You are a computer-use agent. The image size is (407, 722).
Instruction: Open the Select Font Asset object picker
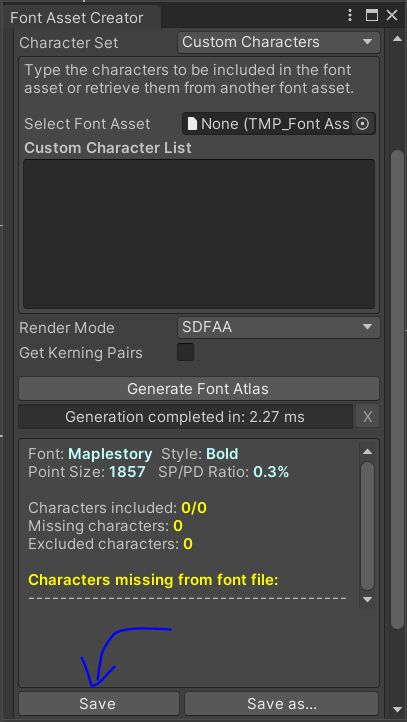coord(363,124)
